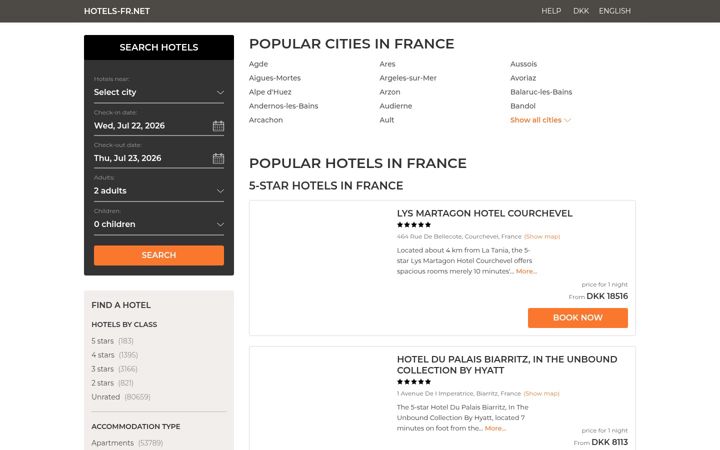This screenshot has height=450, width=720.
Task: Open the Agde city link
Action: 259,64
